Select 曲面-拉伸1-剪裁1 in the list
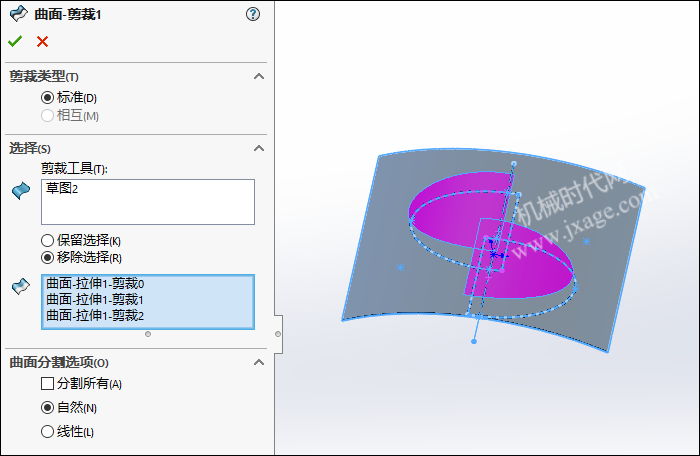 click(95, 300)
